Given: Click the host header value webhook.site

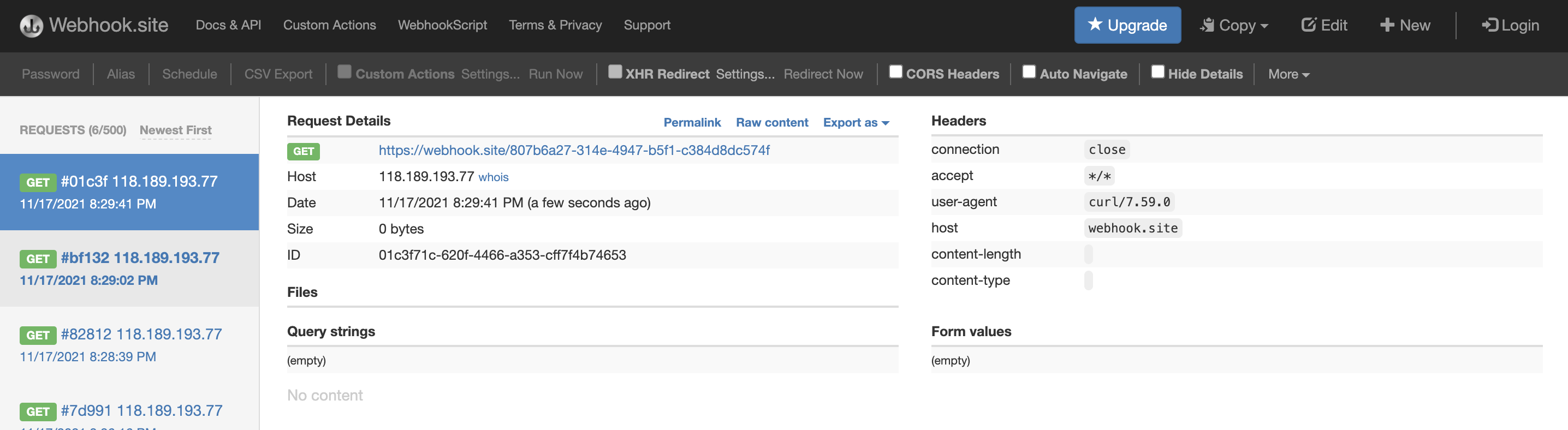Looking at the screenshot, I should tap(1133, 228).
